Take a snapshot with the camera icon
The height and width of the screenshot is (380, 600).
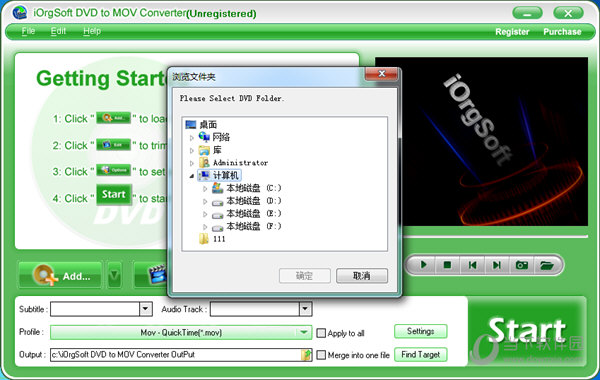point(522,265)
